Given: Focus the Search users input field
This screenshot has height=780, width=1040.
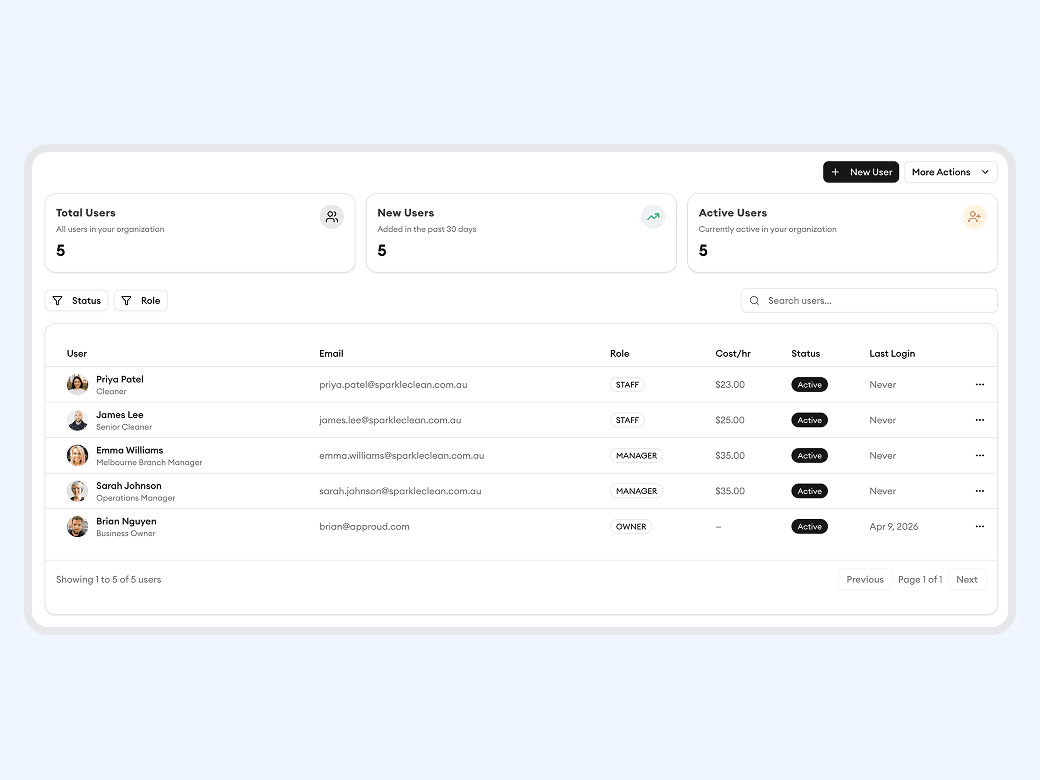Looking at the screenshot, I should pyautogui.click(x=875, y=301).
